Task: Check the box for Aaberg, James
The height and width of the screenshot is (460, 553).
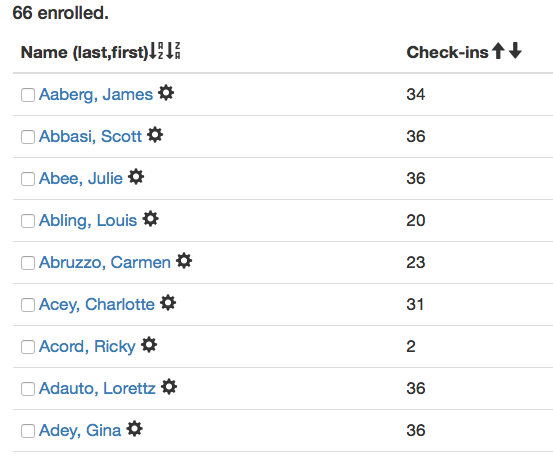Action: [x=28, y=95]
